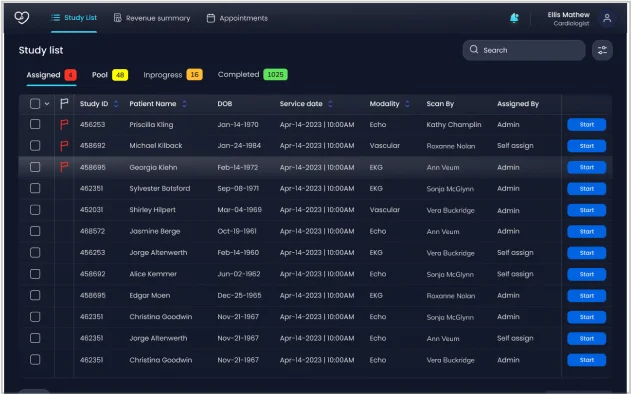The image size is (631, 394).
Task: Check the Shirley Hilpert row checkbox
Action: point(35,210)
